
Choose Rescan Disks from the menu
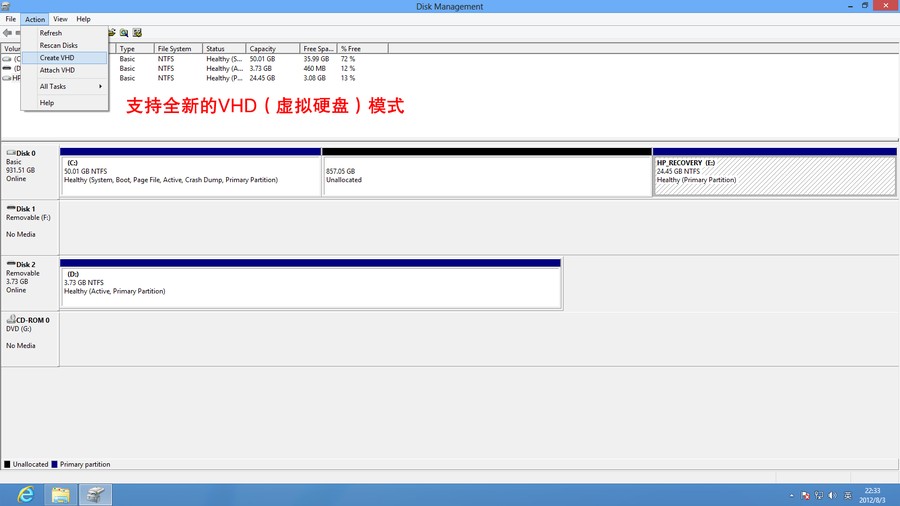click(58, 45)
